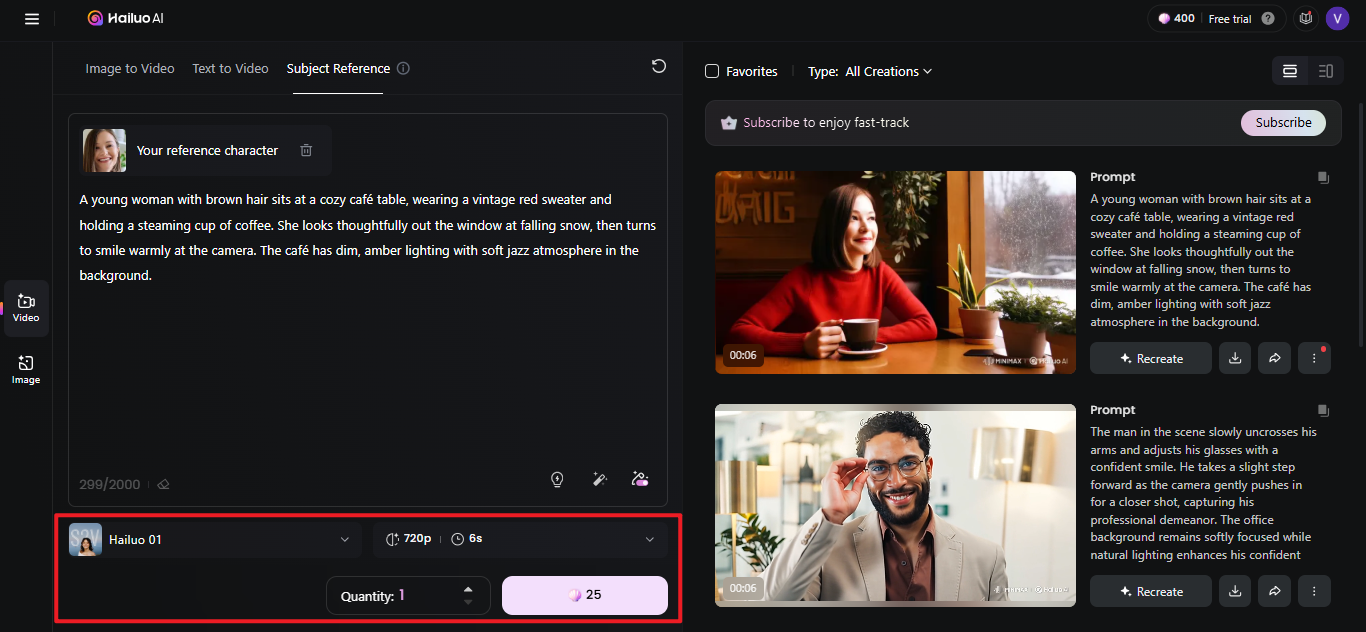Share the man with glasses video
Viewport: 1366px width, 632px height.
click(x=1275, y=591)
